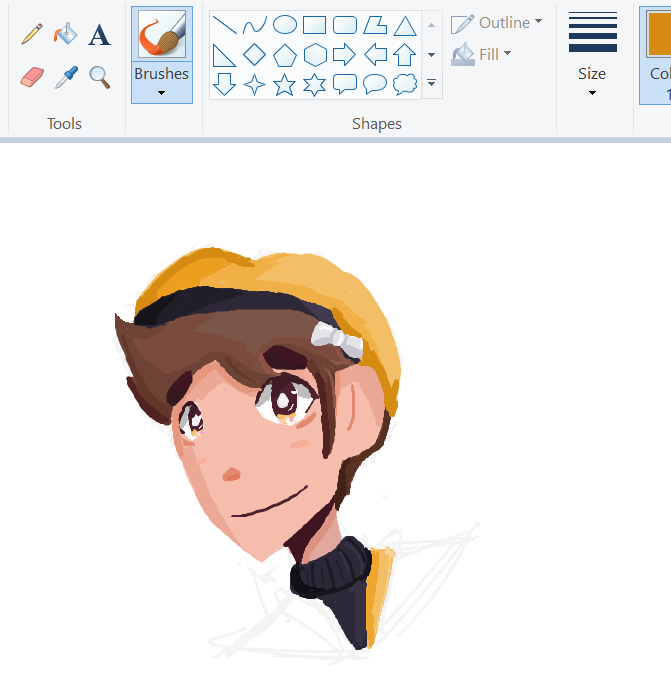Choose the Five-point star shape

click(x=284, y=84)
